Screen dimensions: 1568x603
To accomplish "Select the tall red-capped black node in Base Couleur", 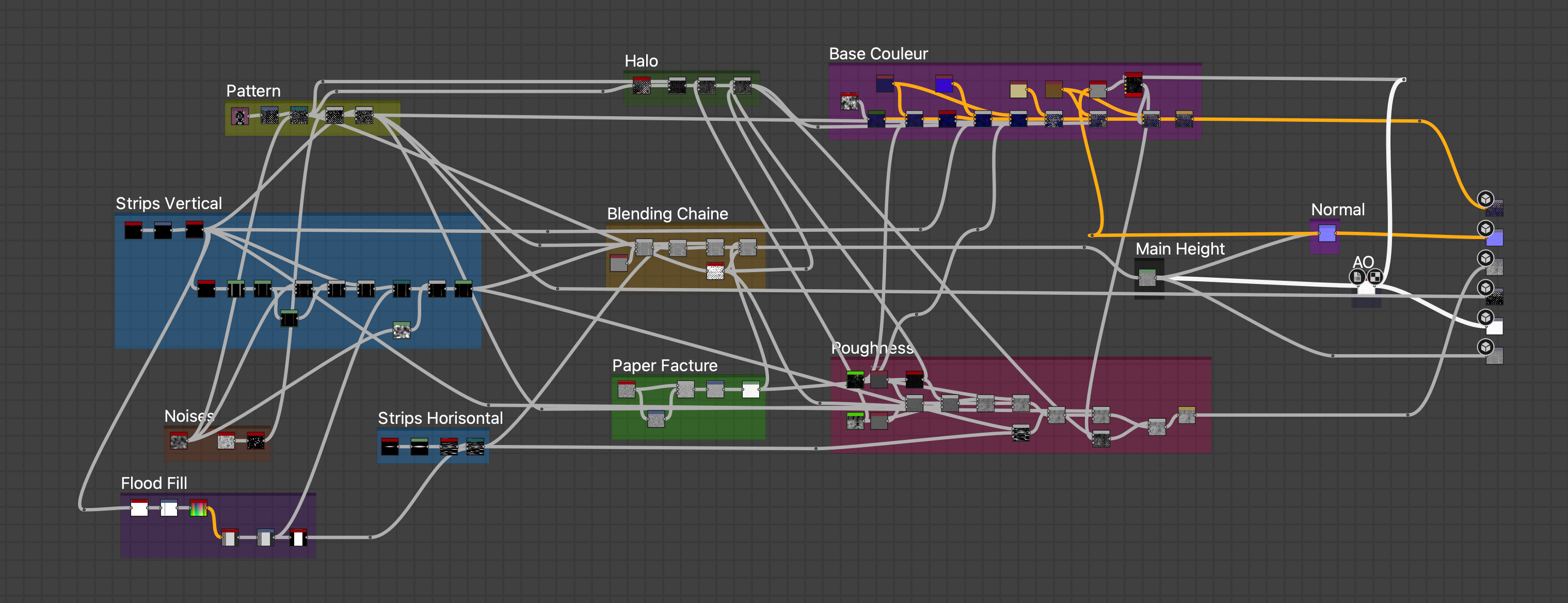I will click(1133, 85).
